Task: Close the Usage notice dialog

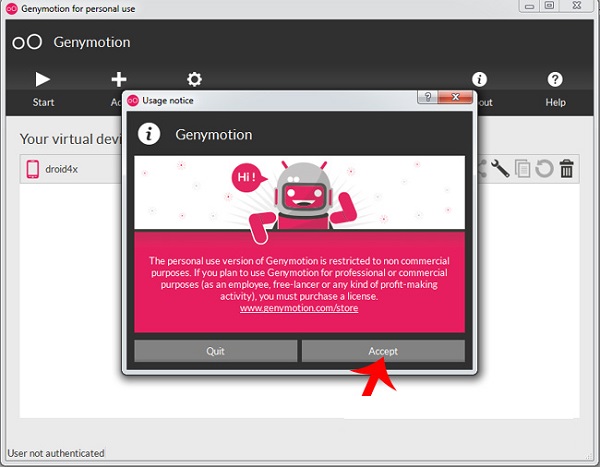Action: [455, 99]
